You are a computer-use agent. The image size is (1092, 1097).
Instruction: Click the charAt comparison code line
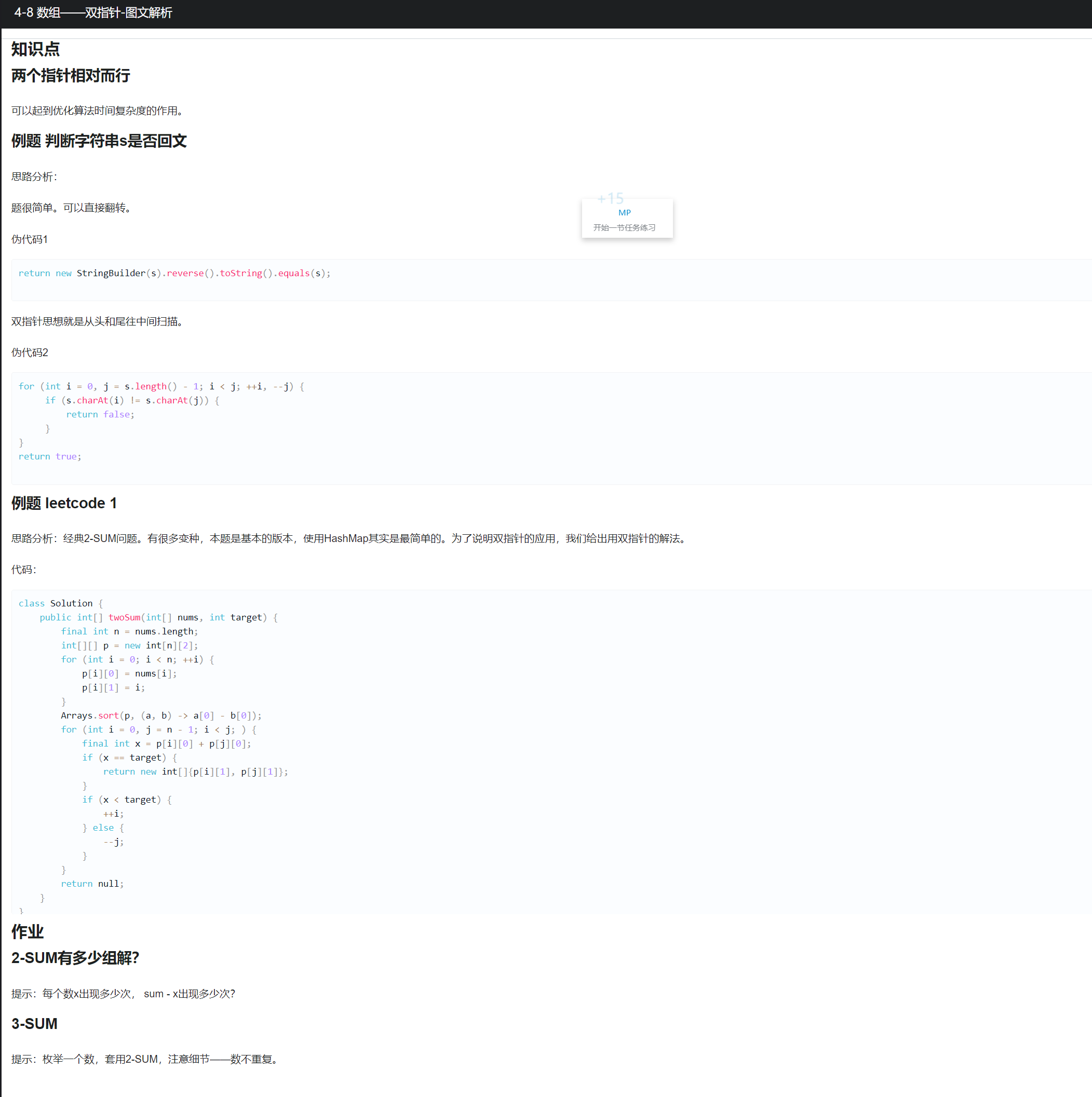[132, 400]
